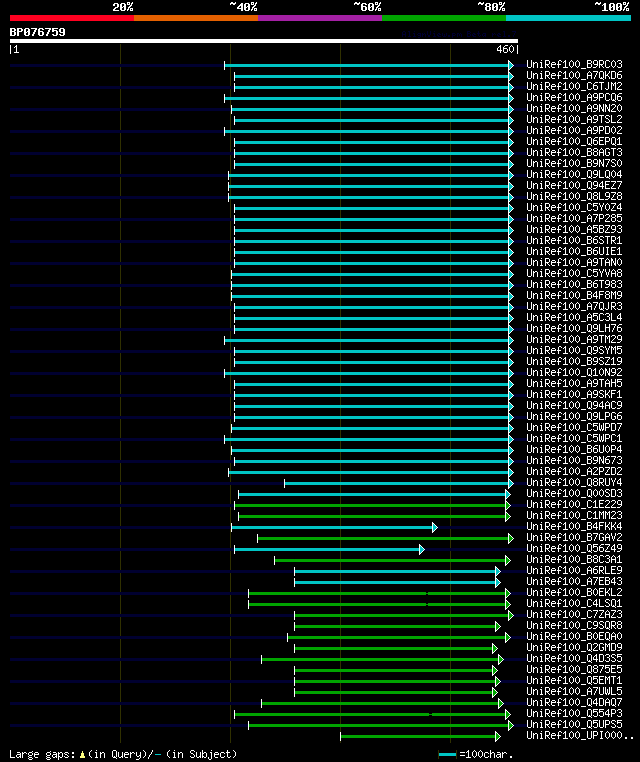Select the UniRef100_B9N673 label
This screenshot has height=762, width=640.
(574, 460)
